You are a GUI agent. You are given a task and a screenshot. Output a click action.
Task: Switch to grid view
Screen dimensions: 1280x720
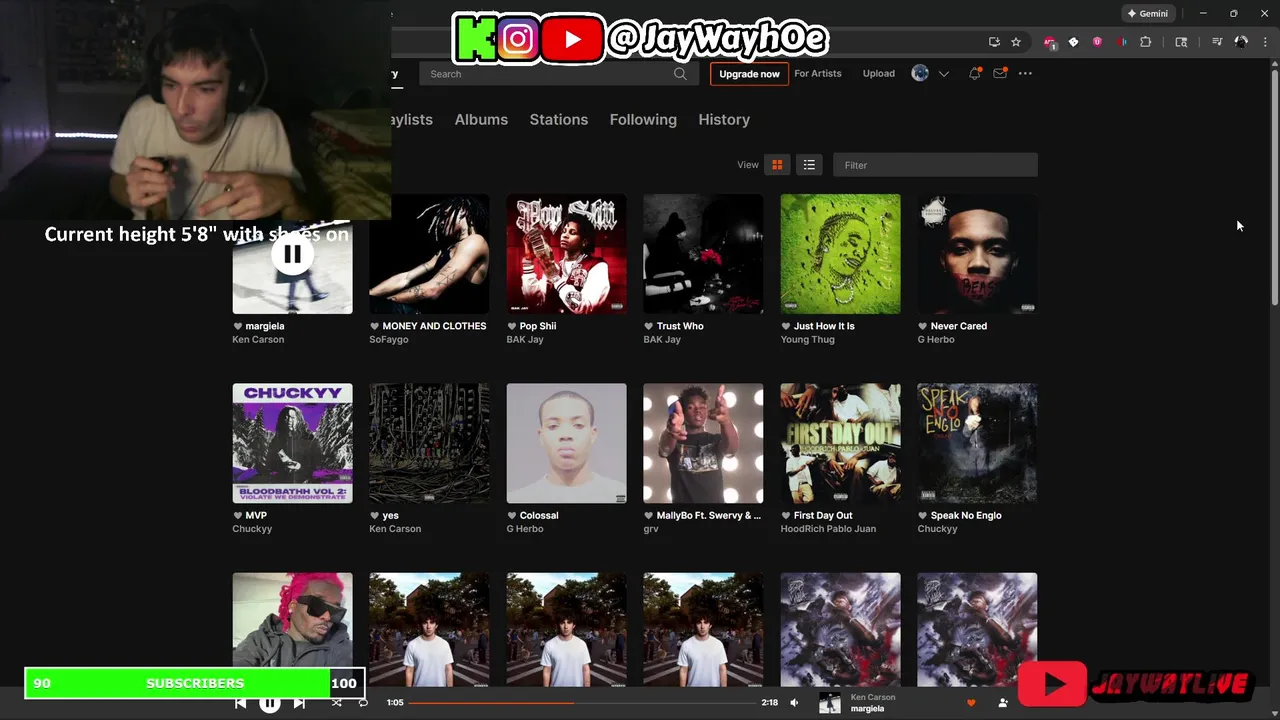(x=777, y=165)
